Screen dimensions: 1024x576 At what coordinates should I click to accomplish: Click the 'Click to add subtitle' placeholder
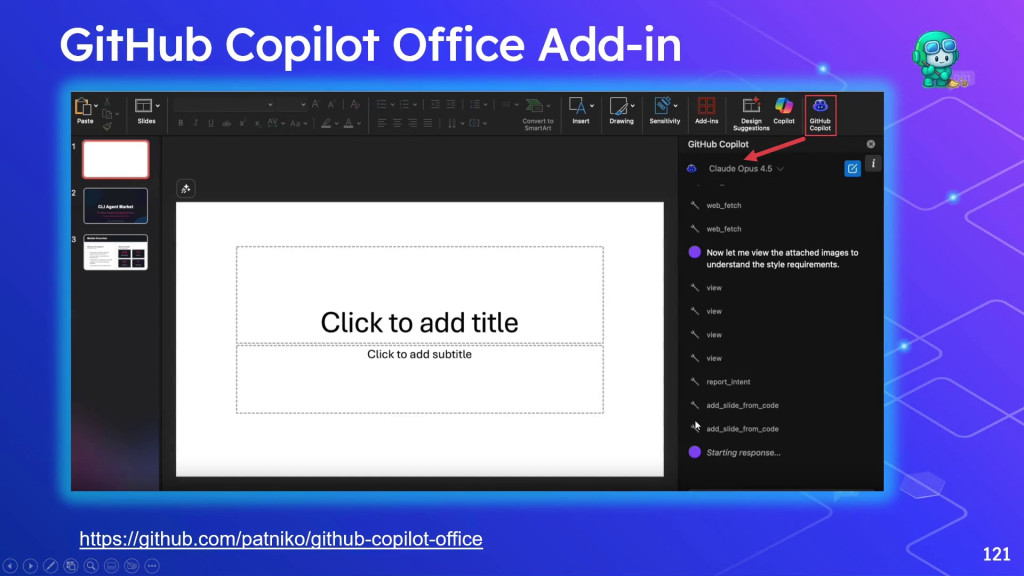[419, 379]
